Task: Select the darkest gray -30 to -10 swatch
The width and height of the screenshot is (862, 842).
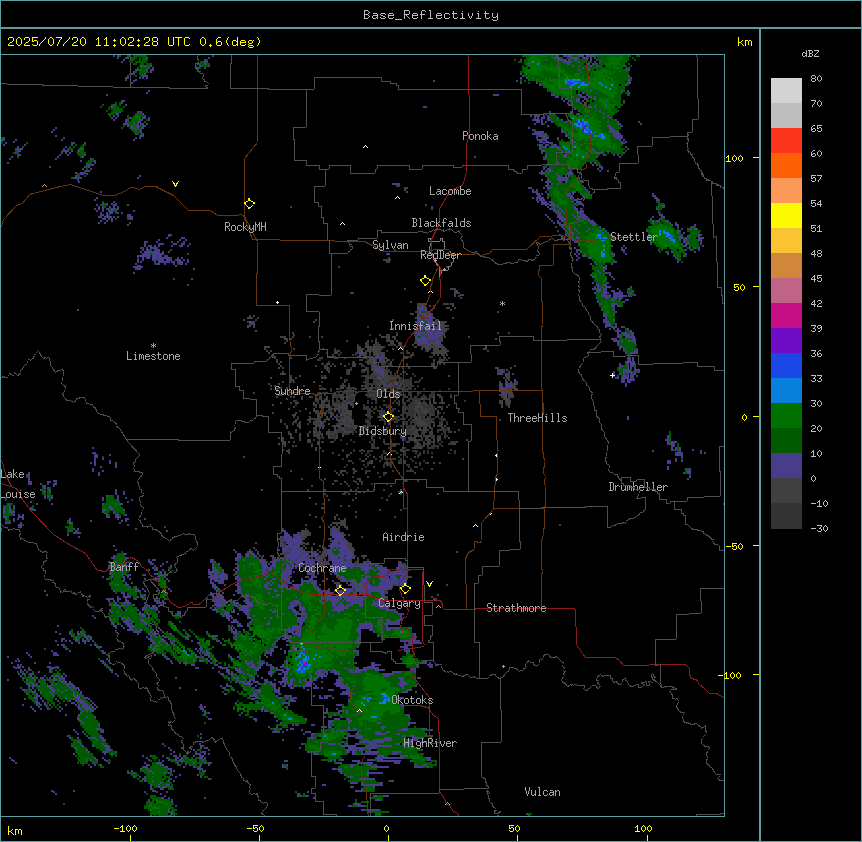Action: tap(786, 516)
